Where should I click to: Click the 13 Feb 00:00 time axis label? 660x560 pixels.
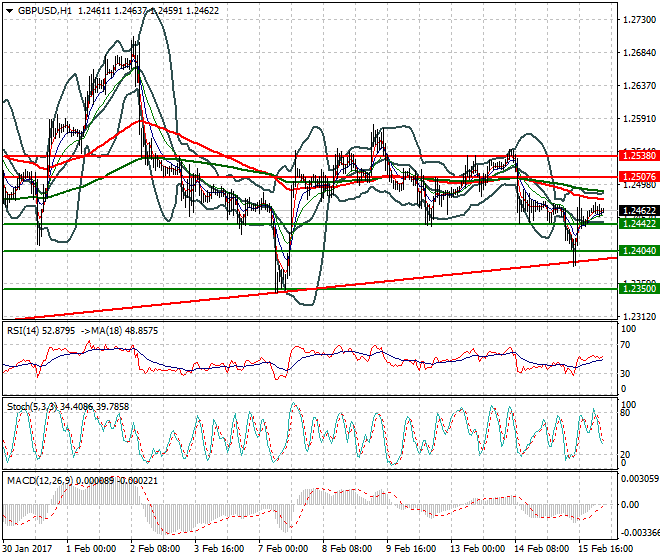[x=478, y=549]
